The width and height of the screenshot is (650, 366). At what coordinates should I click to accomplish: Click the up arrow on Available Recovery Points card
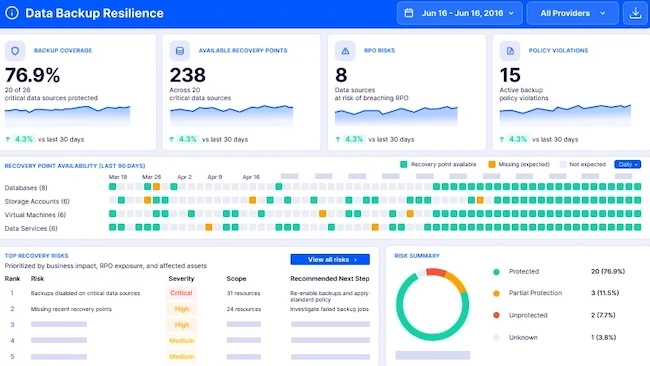(x=172, y=139)
